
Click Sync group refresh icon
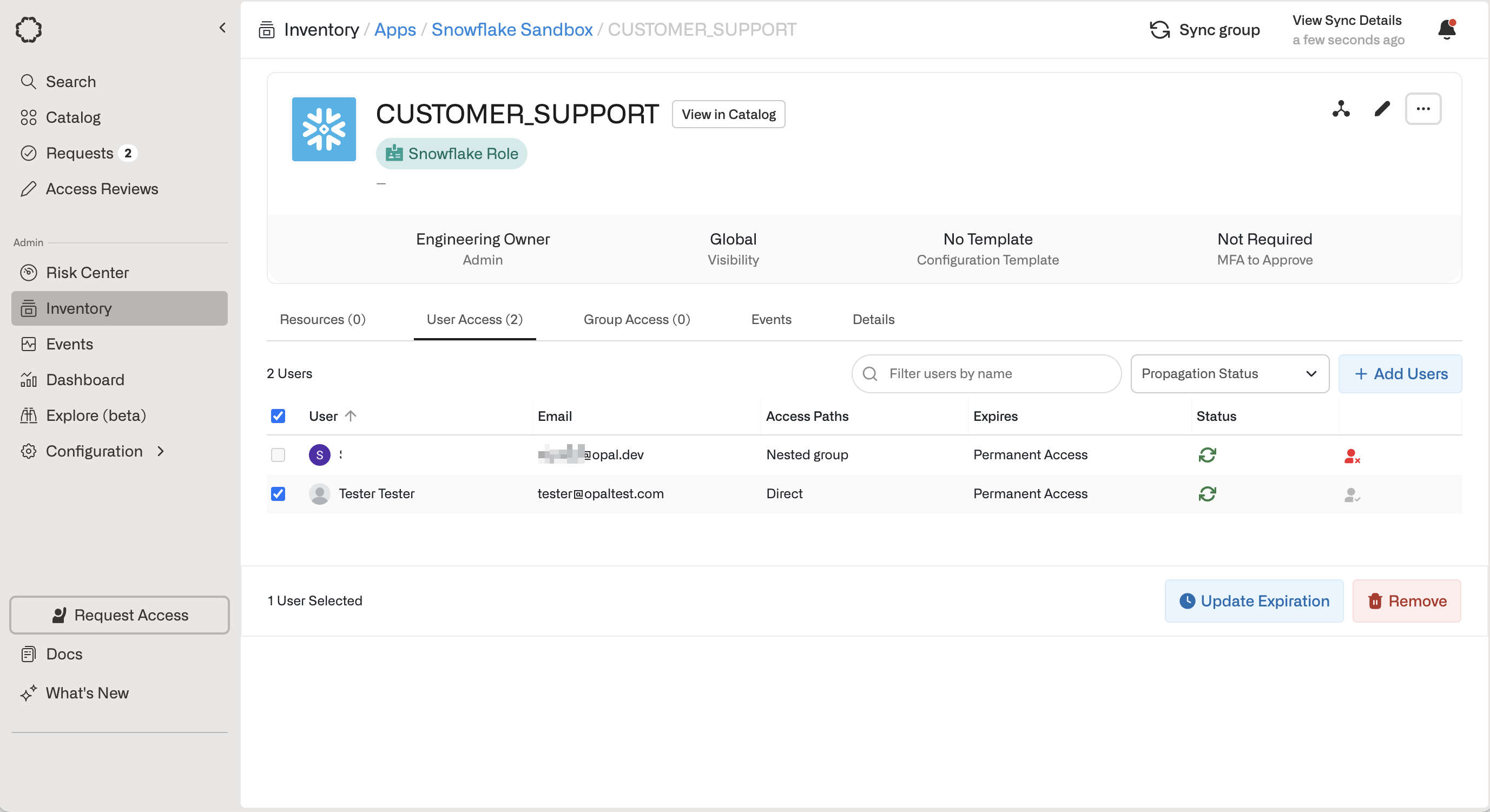click(x=1159, y=30)
